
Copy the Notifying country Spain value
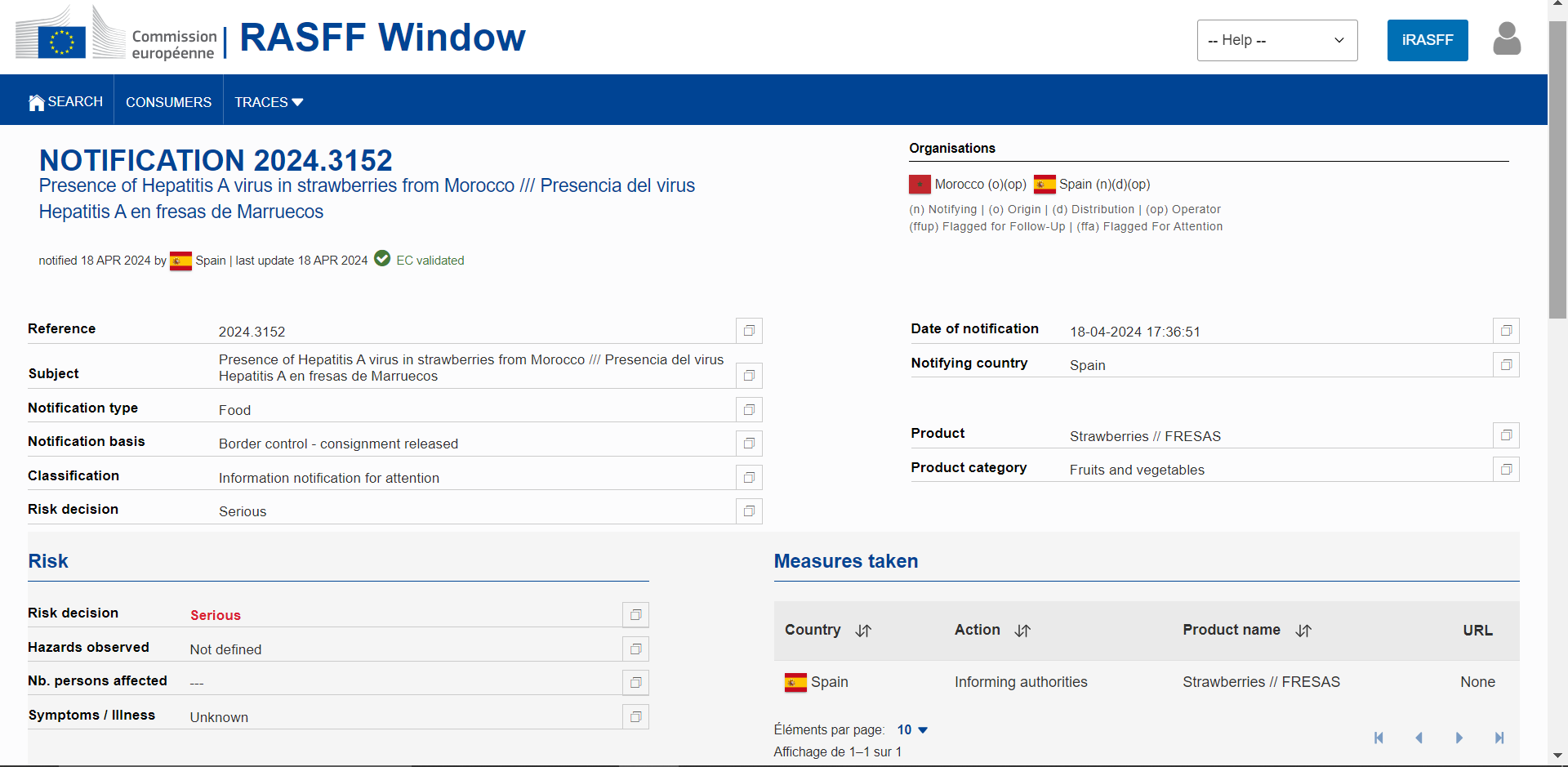coord(1506,364)
